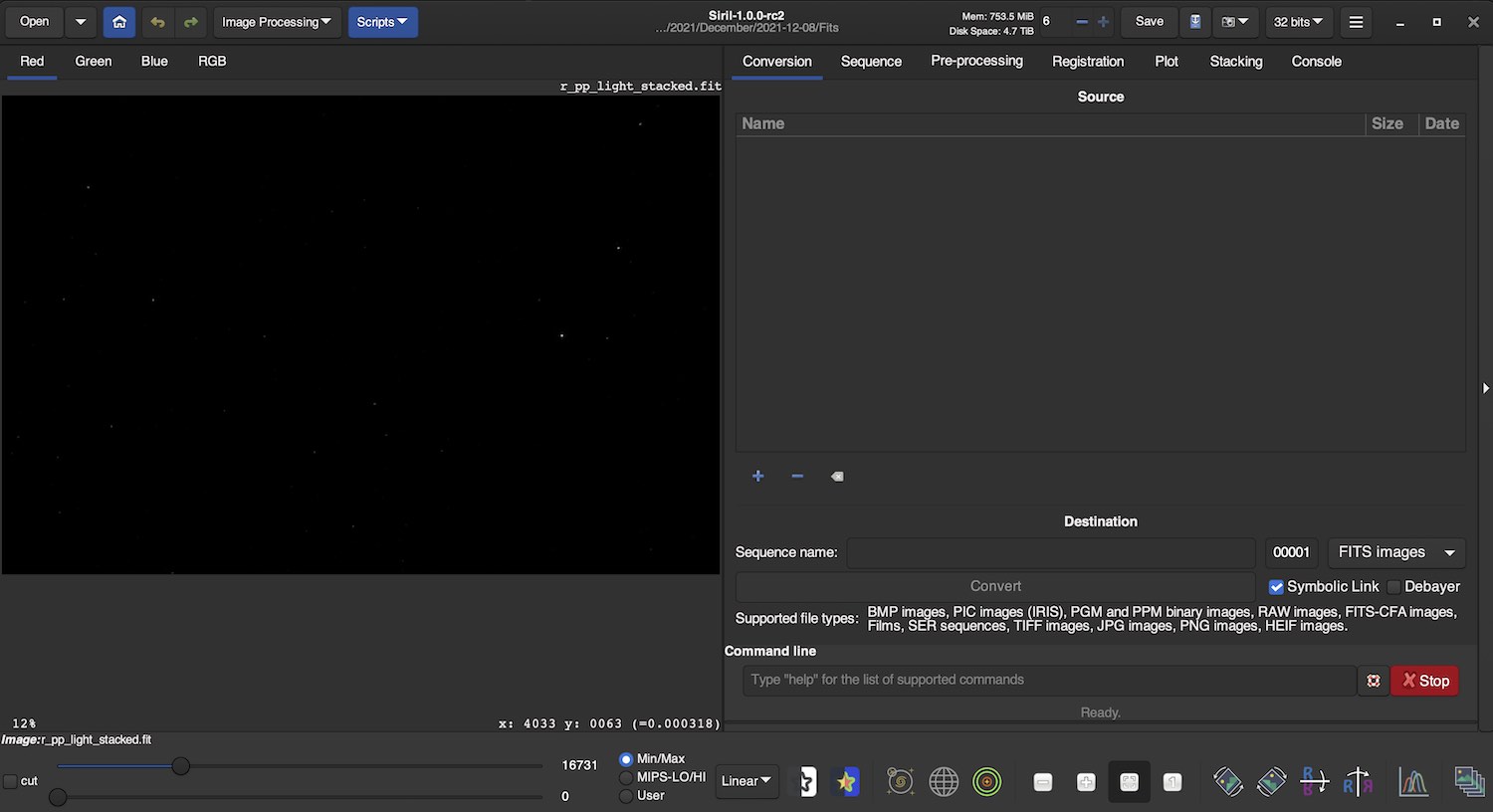Select the Green channel tab
This screenshot has width=1493, height=812.
coord(93,62)
